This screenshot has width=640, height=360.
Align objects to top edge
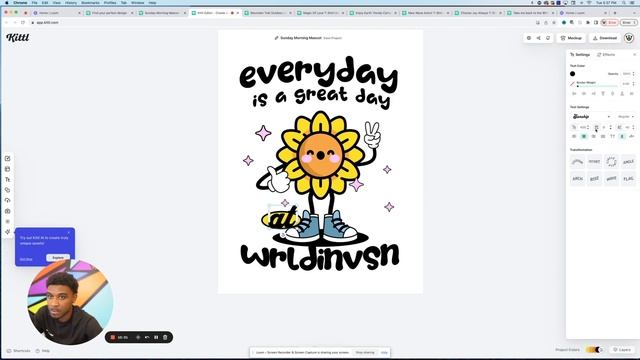[603, 94]
